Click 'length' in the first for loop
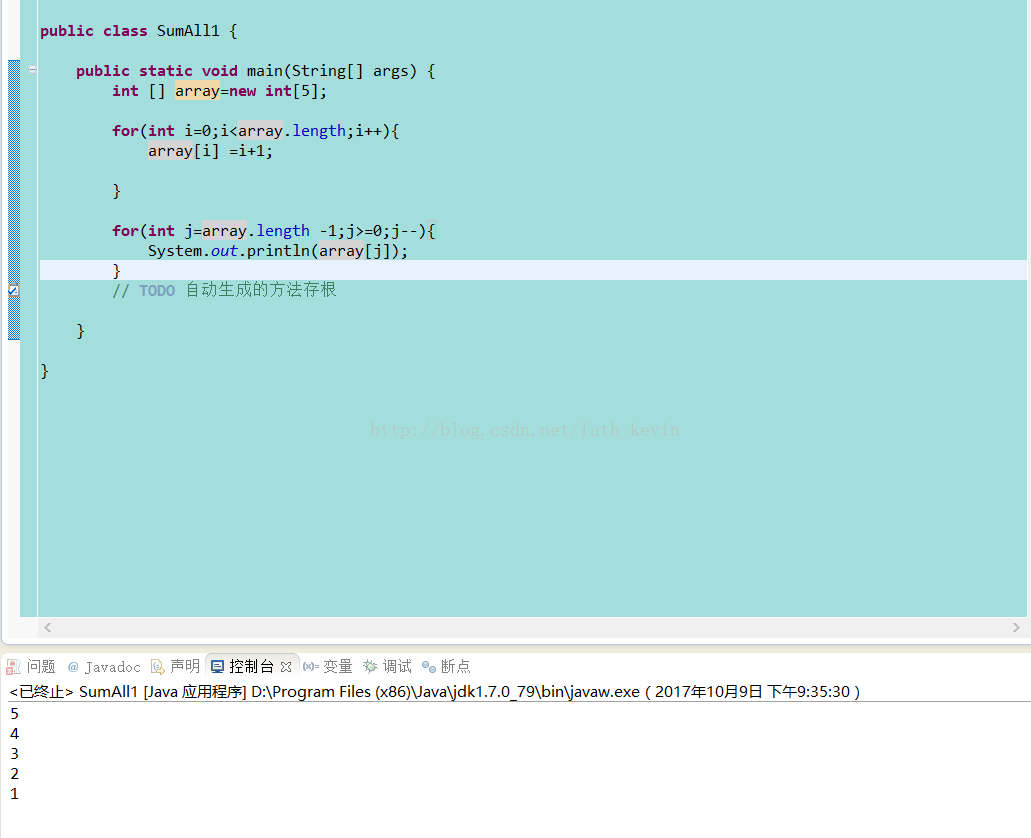 pos(319,131)
